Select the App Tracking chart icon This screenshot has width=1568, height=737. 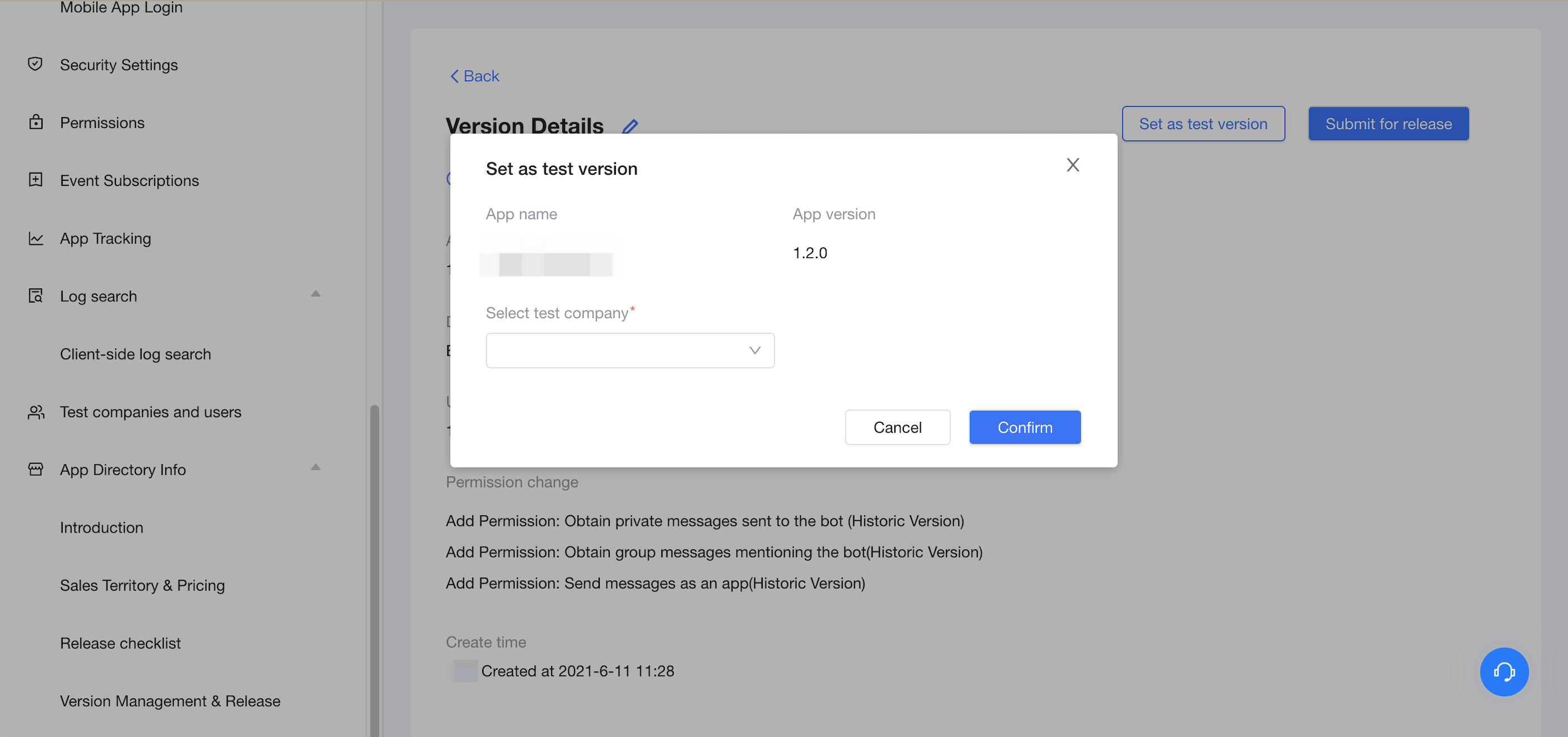35,238
